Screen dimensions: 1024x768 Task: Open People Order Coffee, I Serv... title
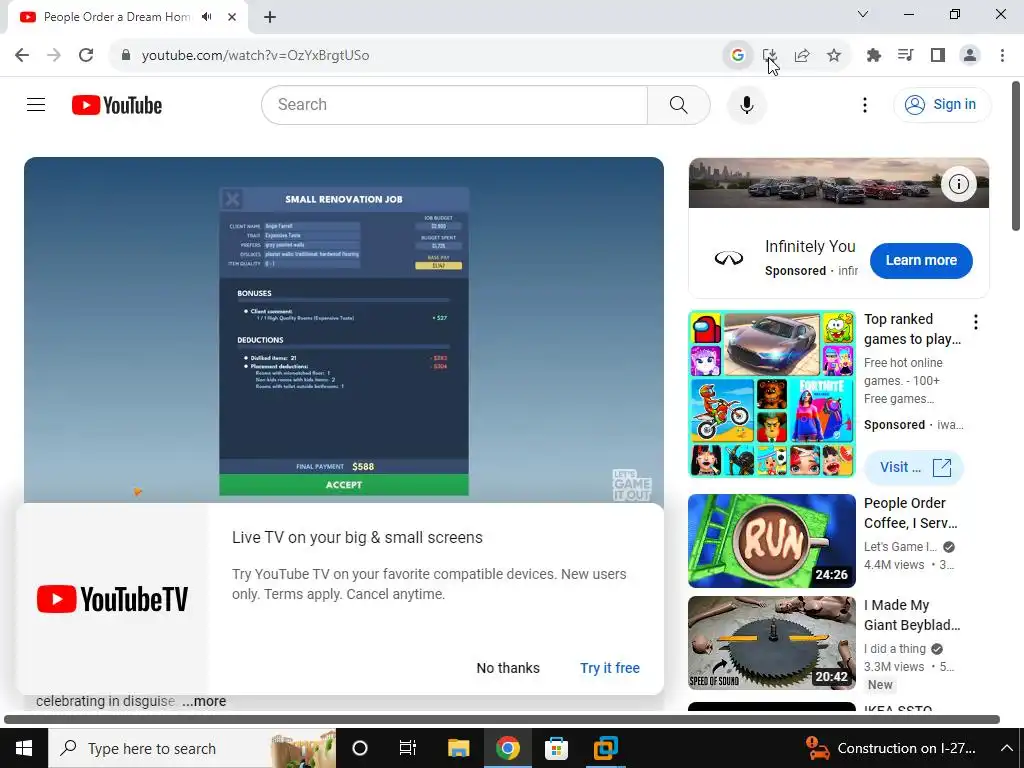[911, 513]
